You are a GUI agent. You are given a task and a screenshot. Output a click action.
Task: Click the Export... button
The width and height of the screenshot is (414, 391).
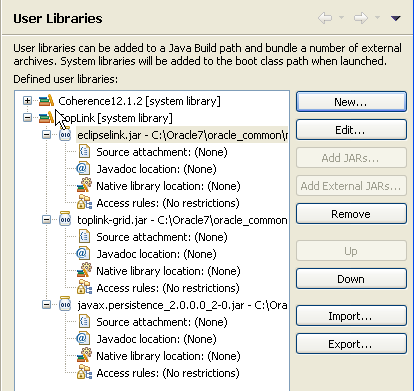351,344
